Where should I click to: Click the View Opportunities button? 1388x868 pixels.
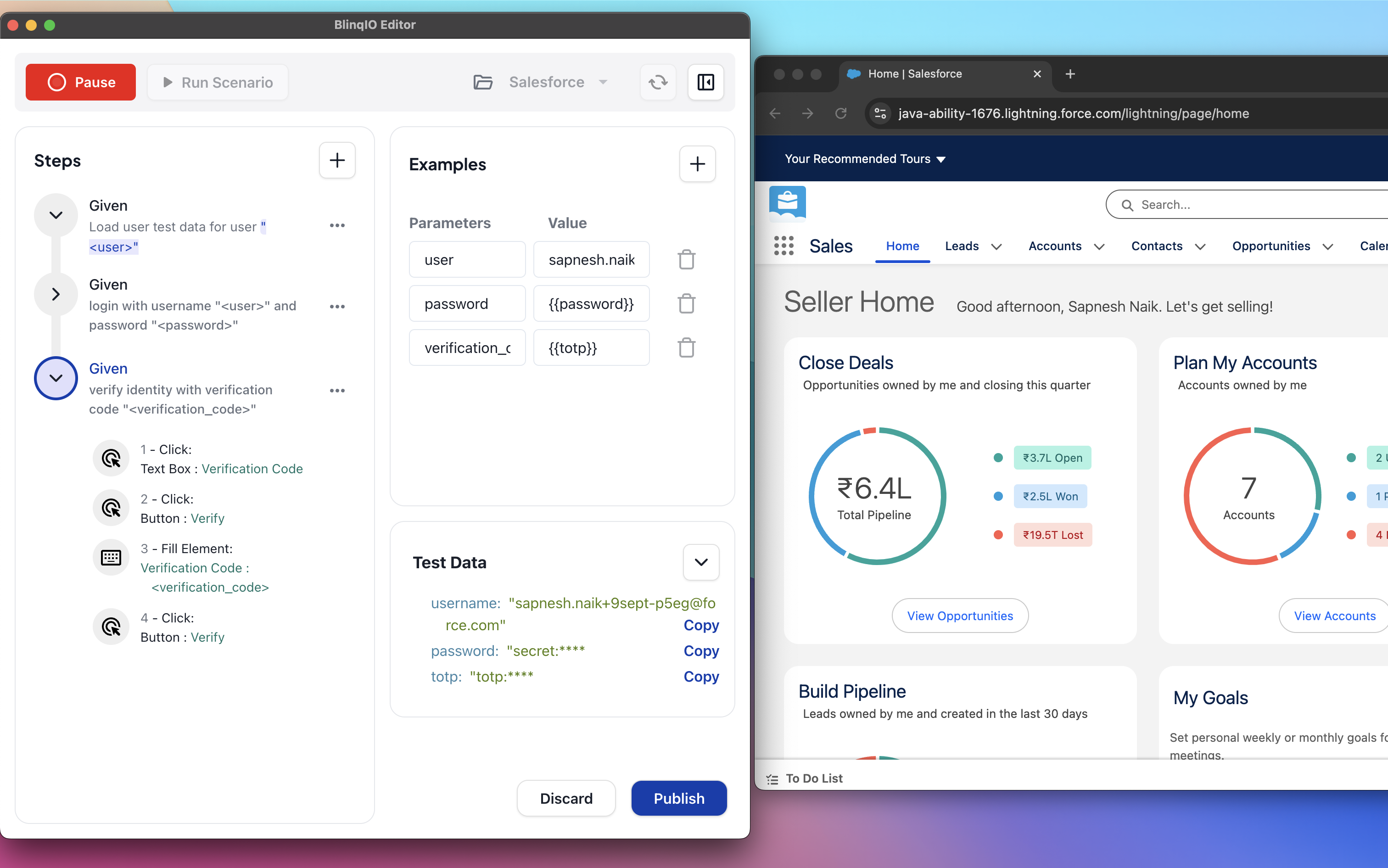[960, 616]
